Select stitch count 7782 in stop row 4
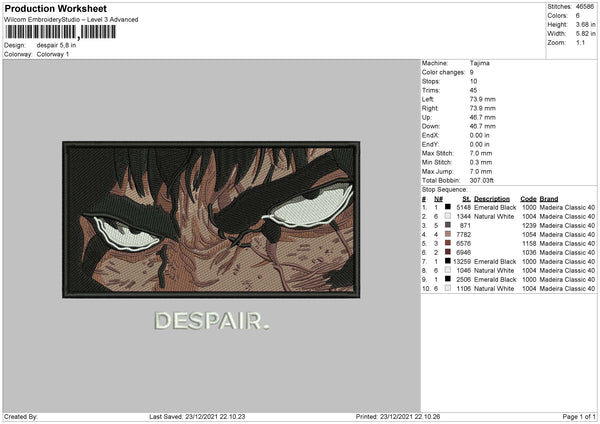Viewport: 600px width, 424px height. (x=463, y=234)
